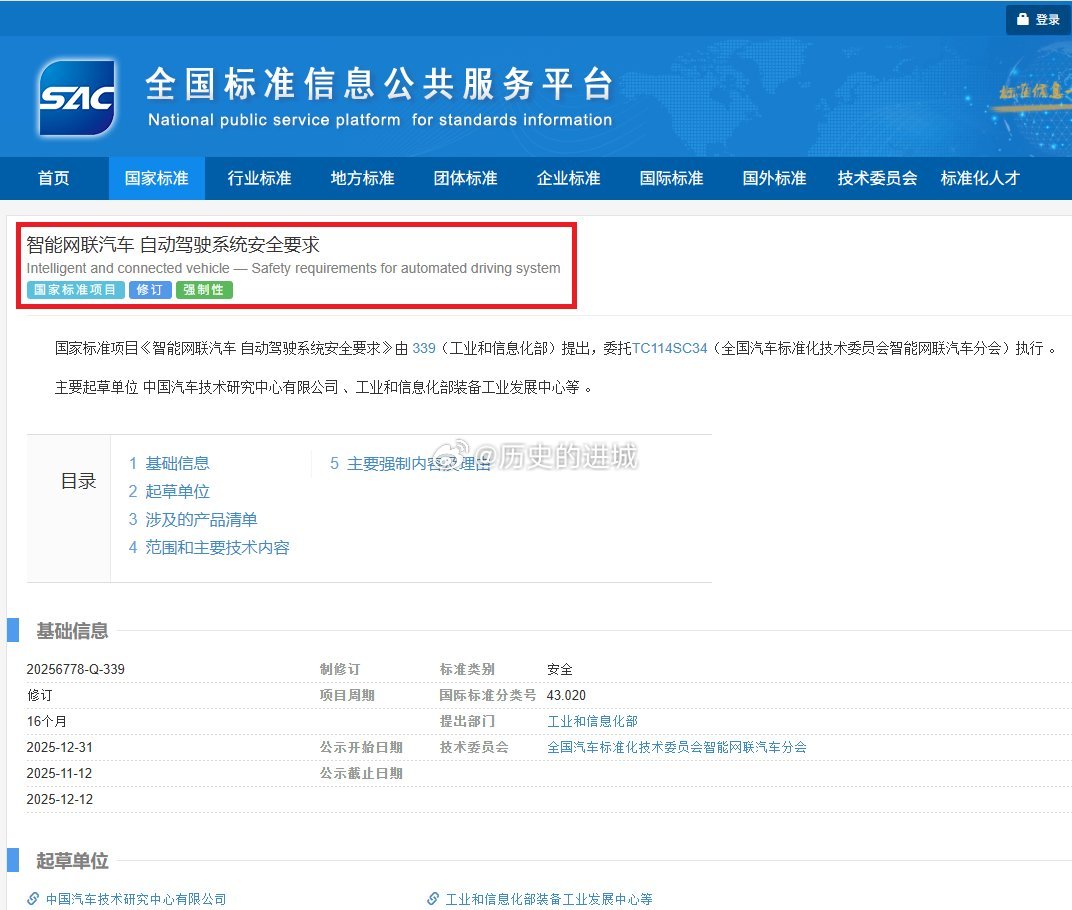
Task: Click the date 2025-12-12
Action: pos(59,799)
